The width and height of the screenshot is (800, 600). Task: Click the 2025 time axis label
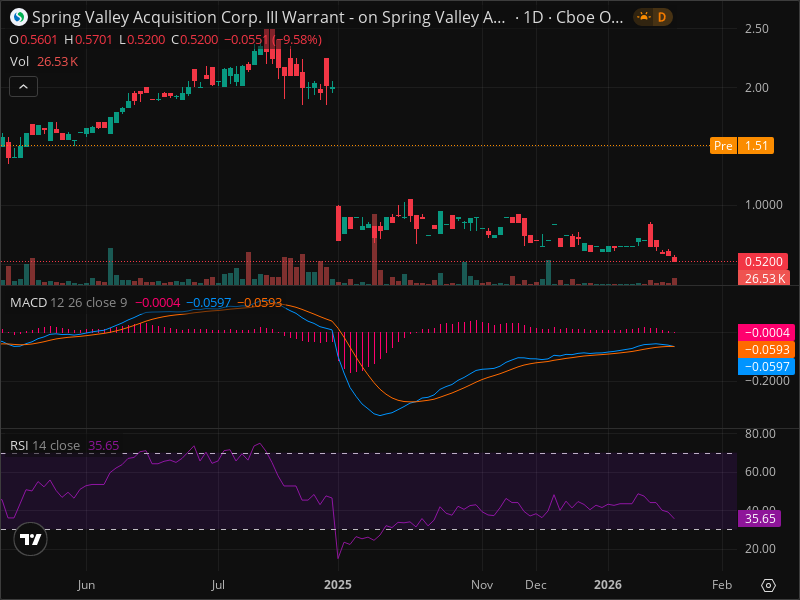click(x=338, y=585)
